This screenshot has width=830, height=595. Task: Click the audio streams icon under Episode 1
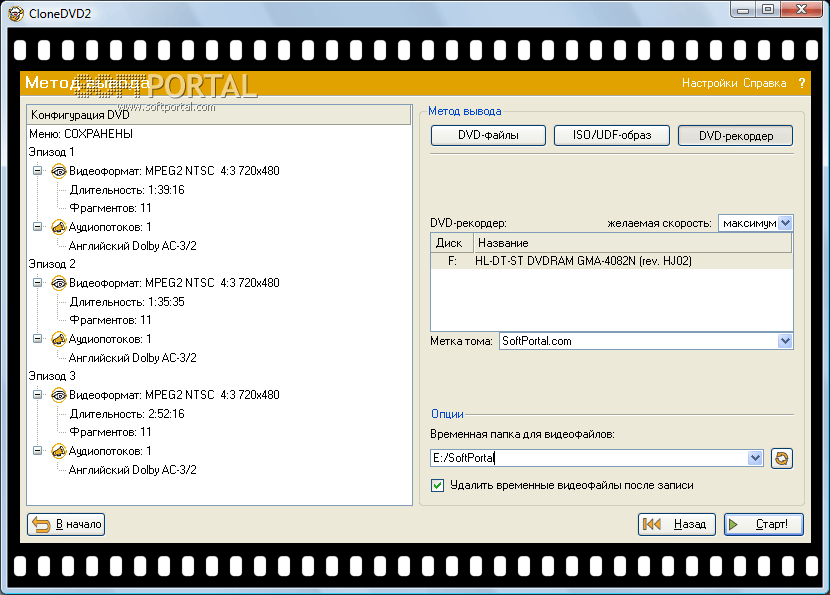[x=59, y=227]
